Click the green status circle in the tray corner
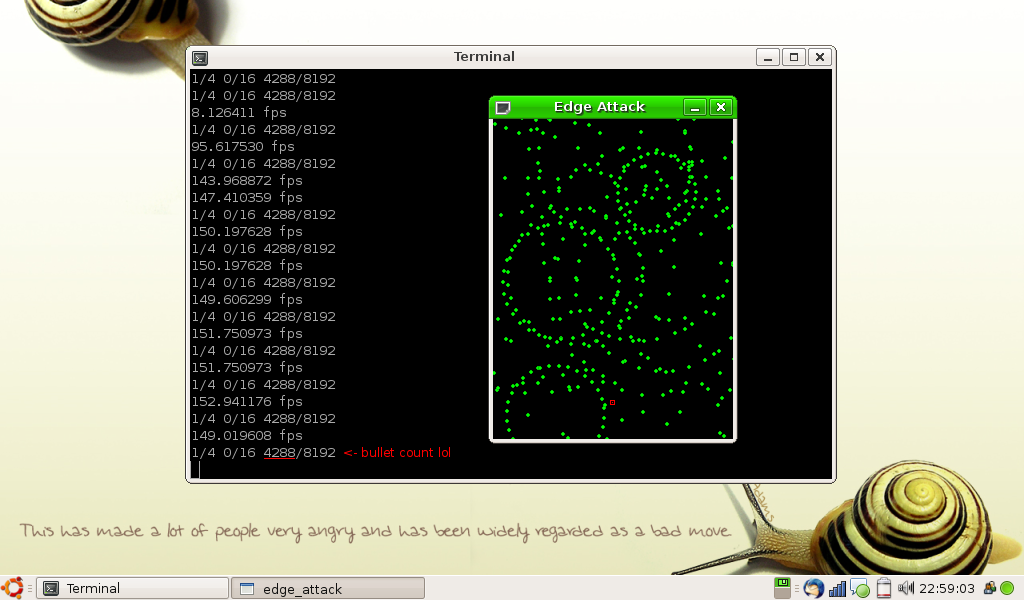 coord(1007,588)
